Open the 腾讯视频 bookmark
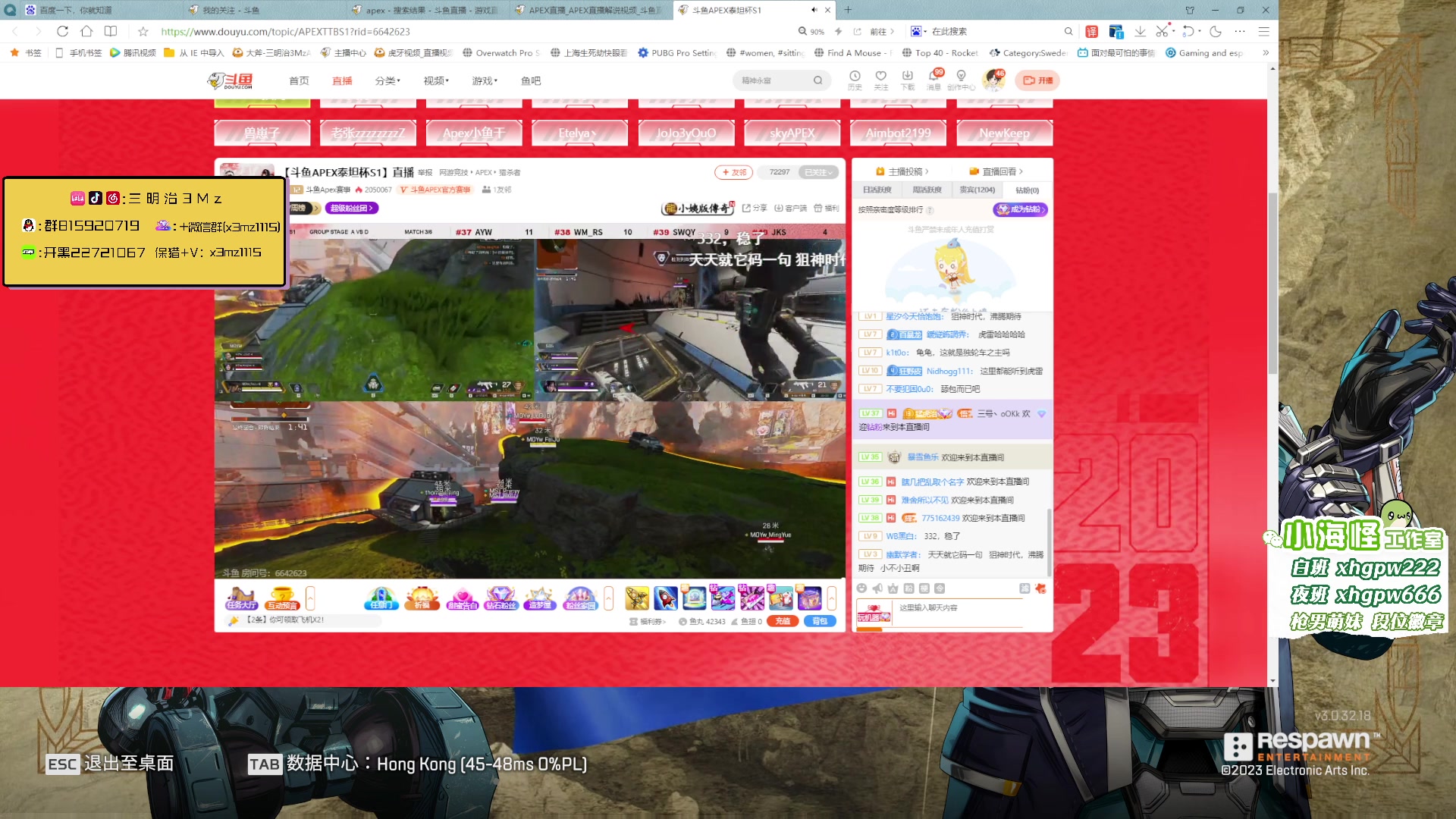The image size is (1456, 819). (x=133, y=53)
